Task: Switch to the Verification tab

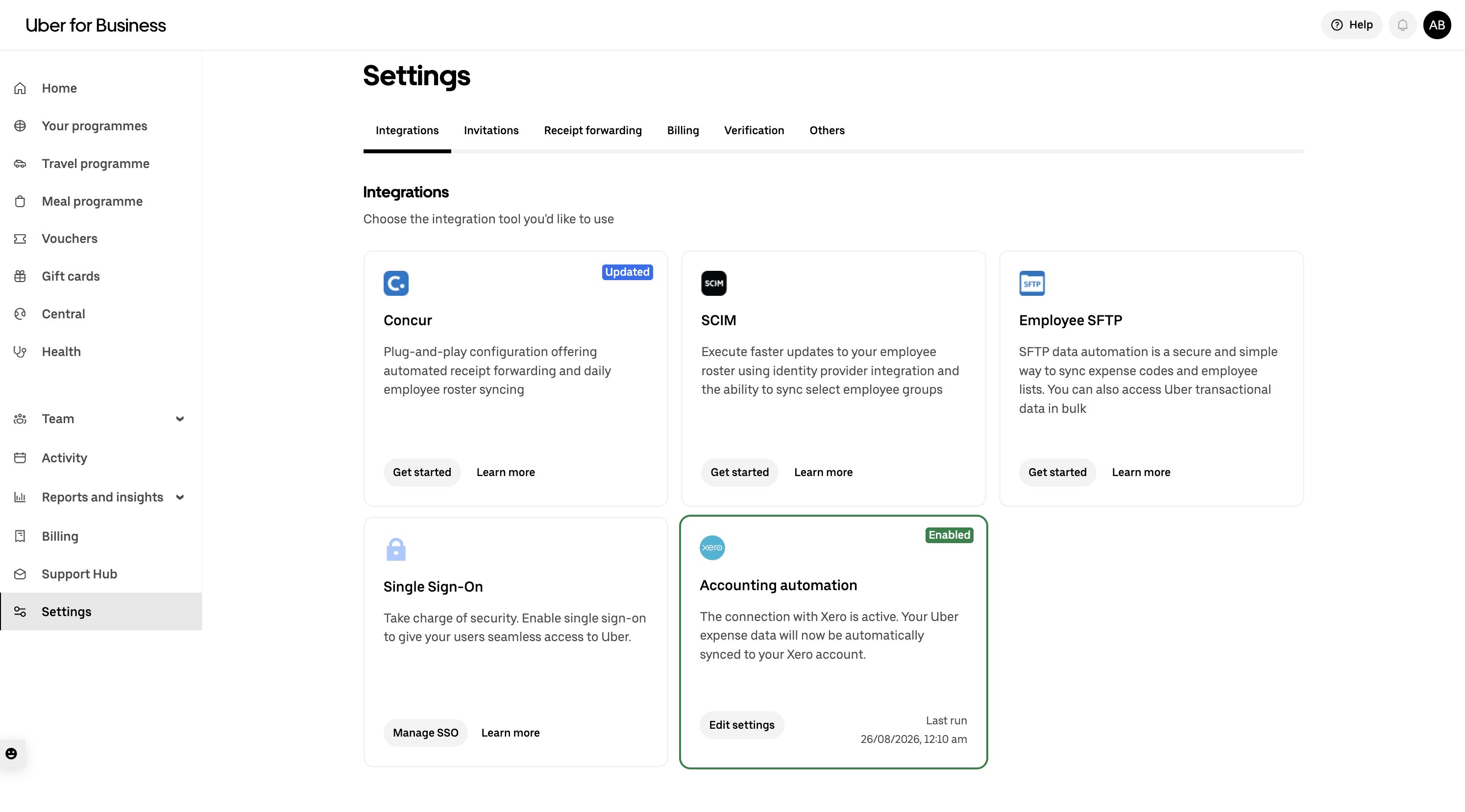Action: (x=754, y=130)
